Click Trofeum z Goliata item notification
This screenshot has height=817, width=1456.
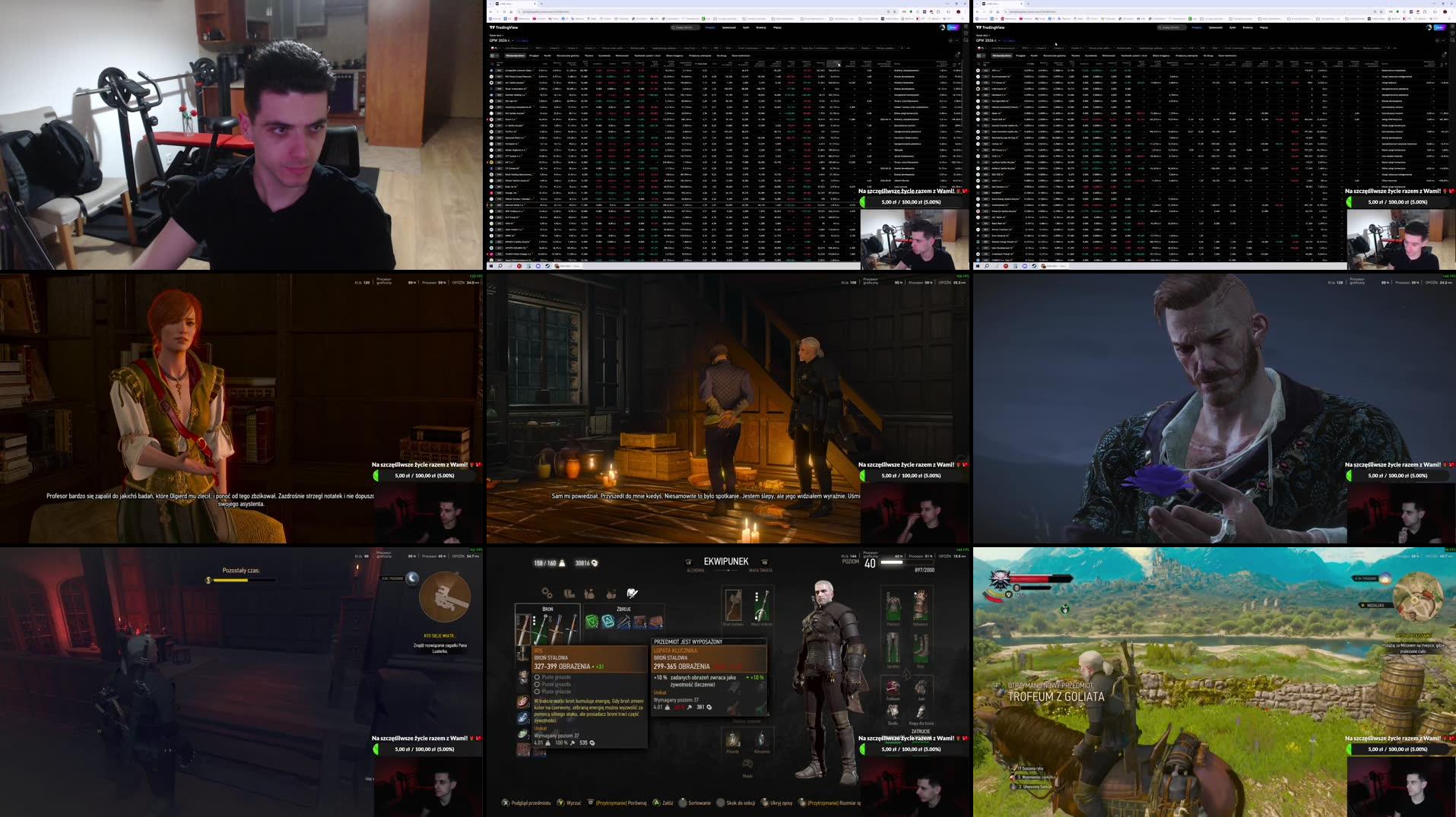tap(1056, 696)
